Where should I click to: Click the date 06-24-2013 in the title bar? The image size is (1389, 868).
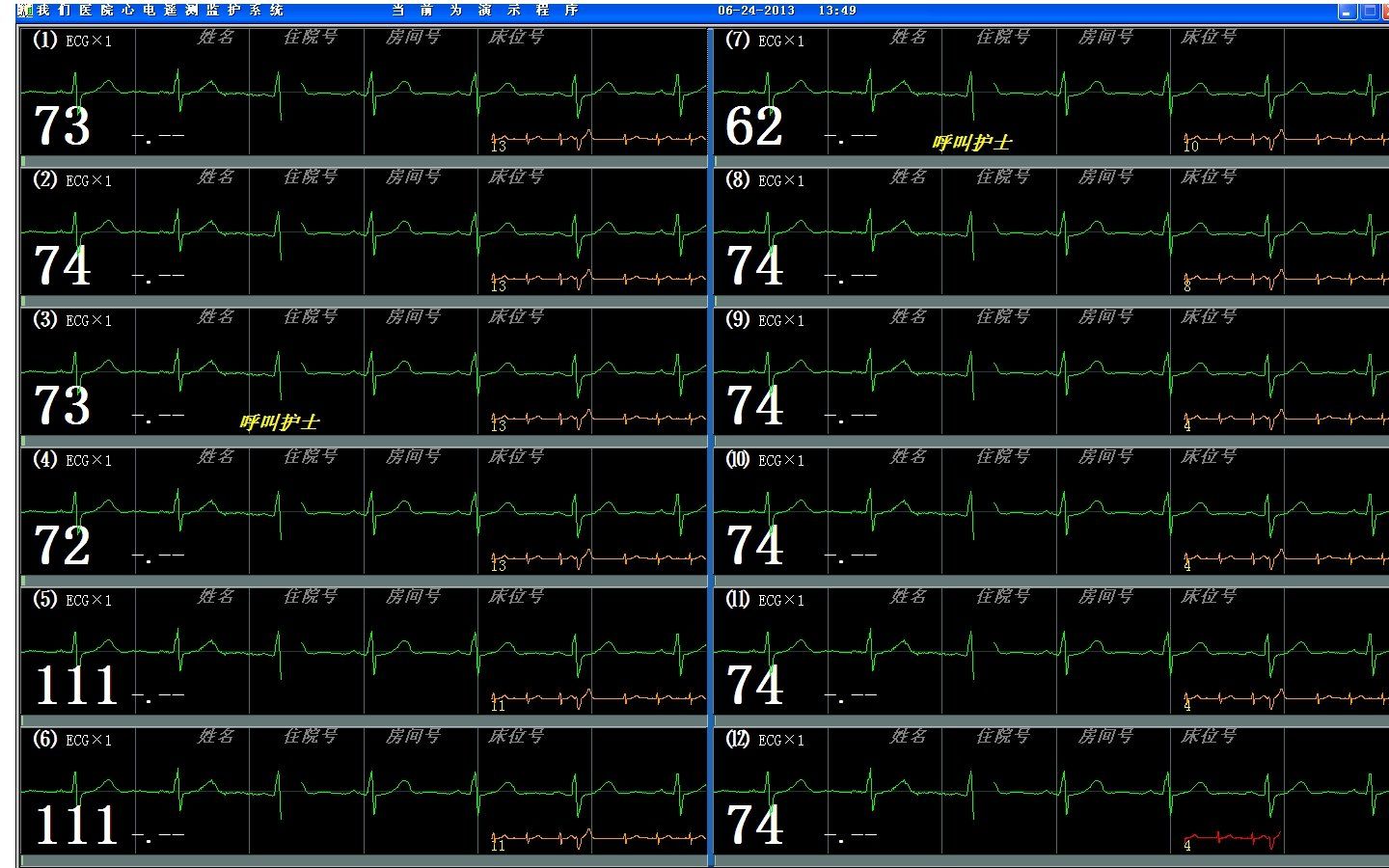point(756,11)
